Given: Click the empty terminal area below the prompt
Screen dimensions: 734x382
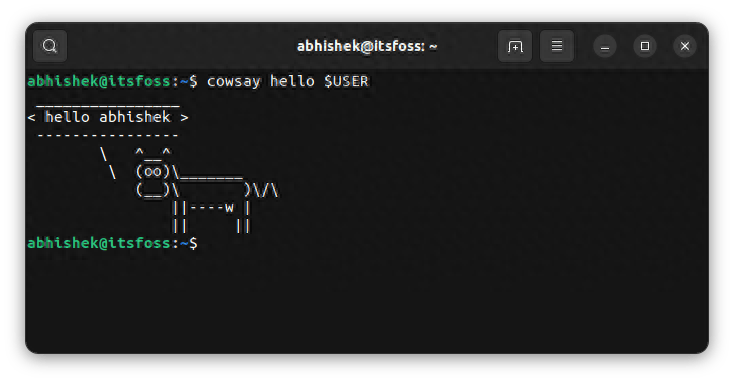Looking at the screenshot, I should pos(367,302).
